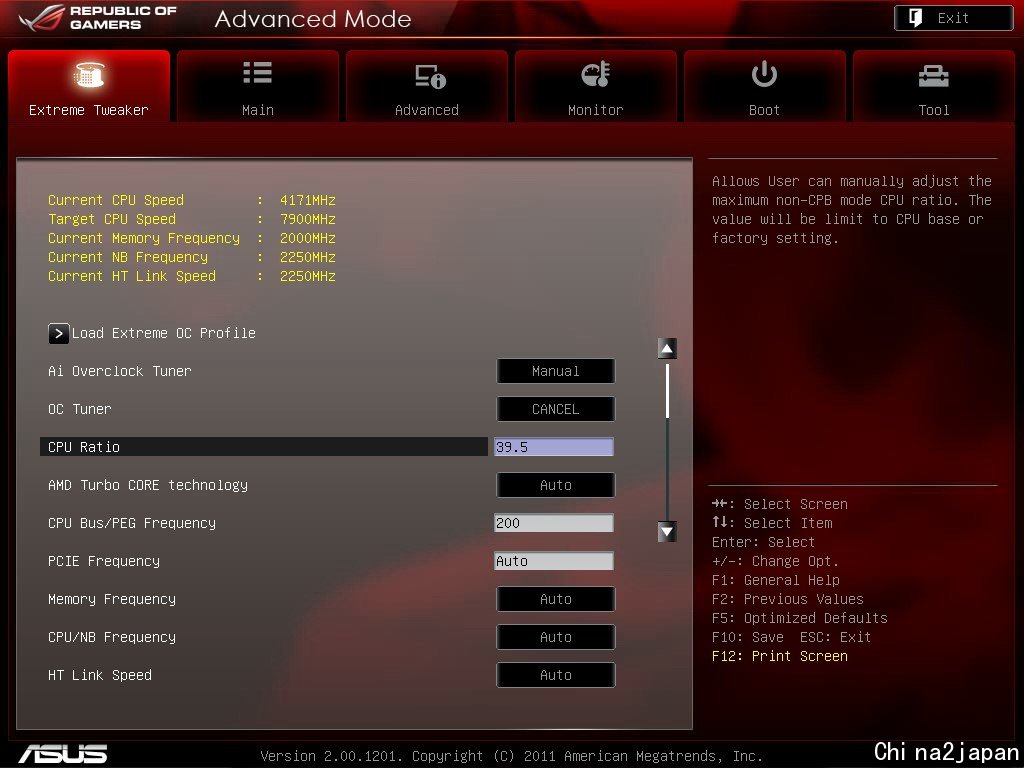Click the Extreme Tweaker chip icon
Screen dimensions: 1024x768
tap(89, 75)
